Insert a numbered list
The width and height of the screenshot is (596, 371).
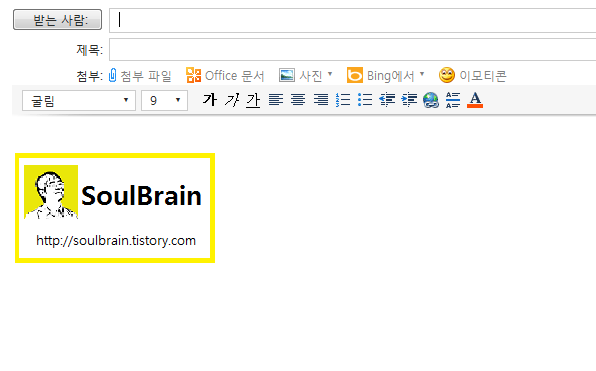coord(343,100)
